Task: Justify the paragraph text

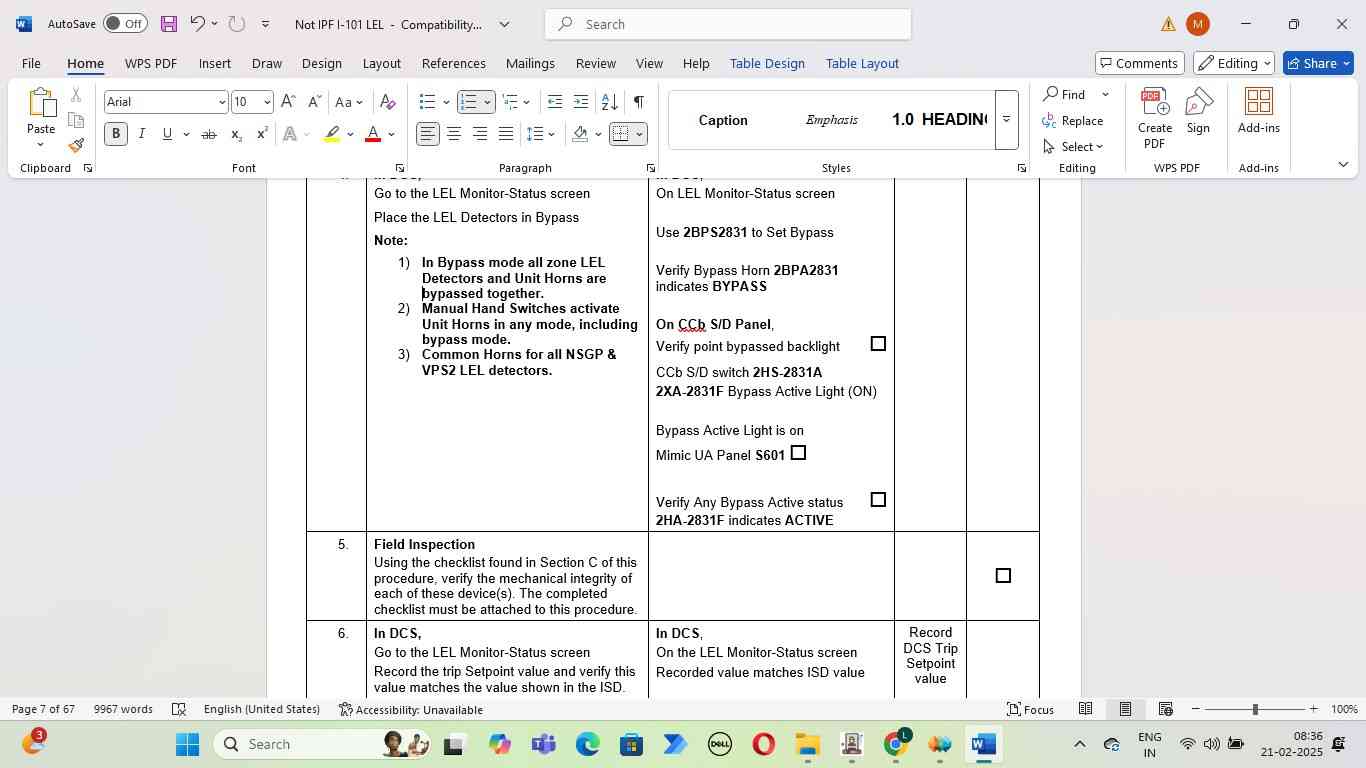Action: 506,134
